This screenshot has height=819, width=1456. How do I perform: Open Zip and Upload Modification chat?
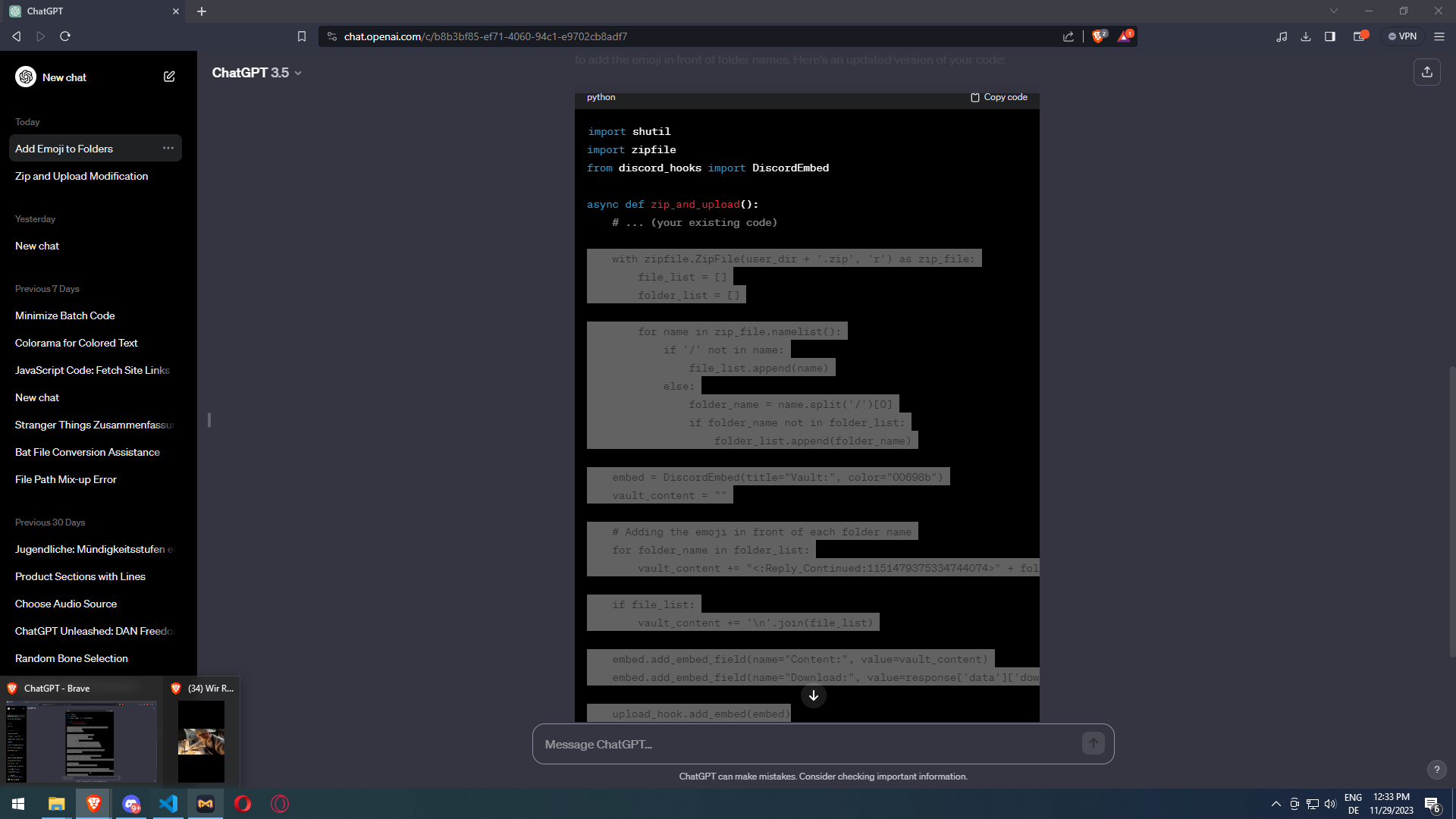pos(81,176)
